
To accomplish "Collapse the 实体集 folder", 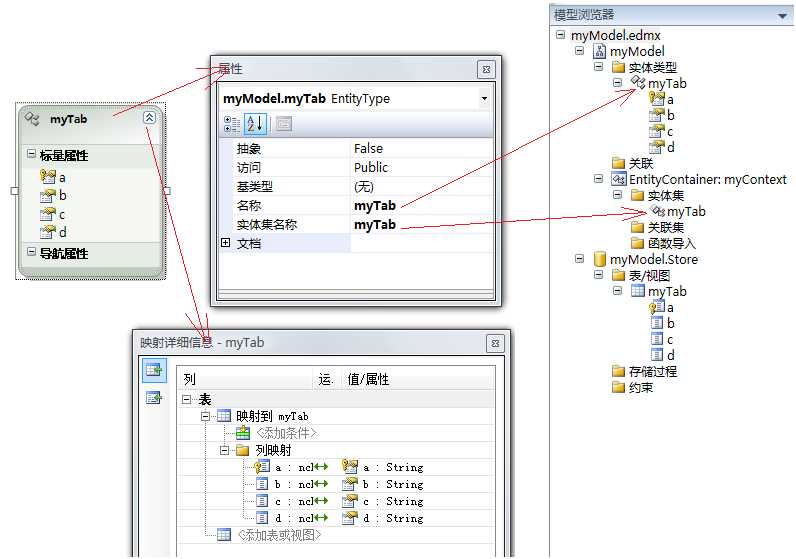I will point(617,194).
